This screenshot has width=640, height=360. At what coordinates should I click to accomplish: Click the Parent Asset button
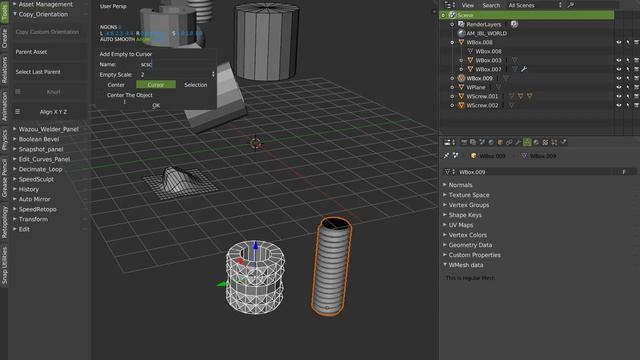tap(50, 52)
